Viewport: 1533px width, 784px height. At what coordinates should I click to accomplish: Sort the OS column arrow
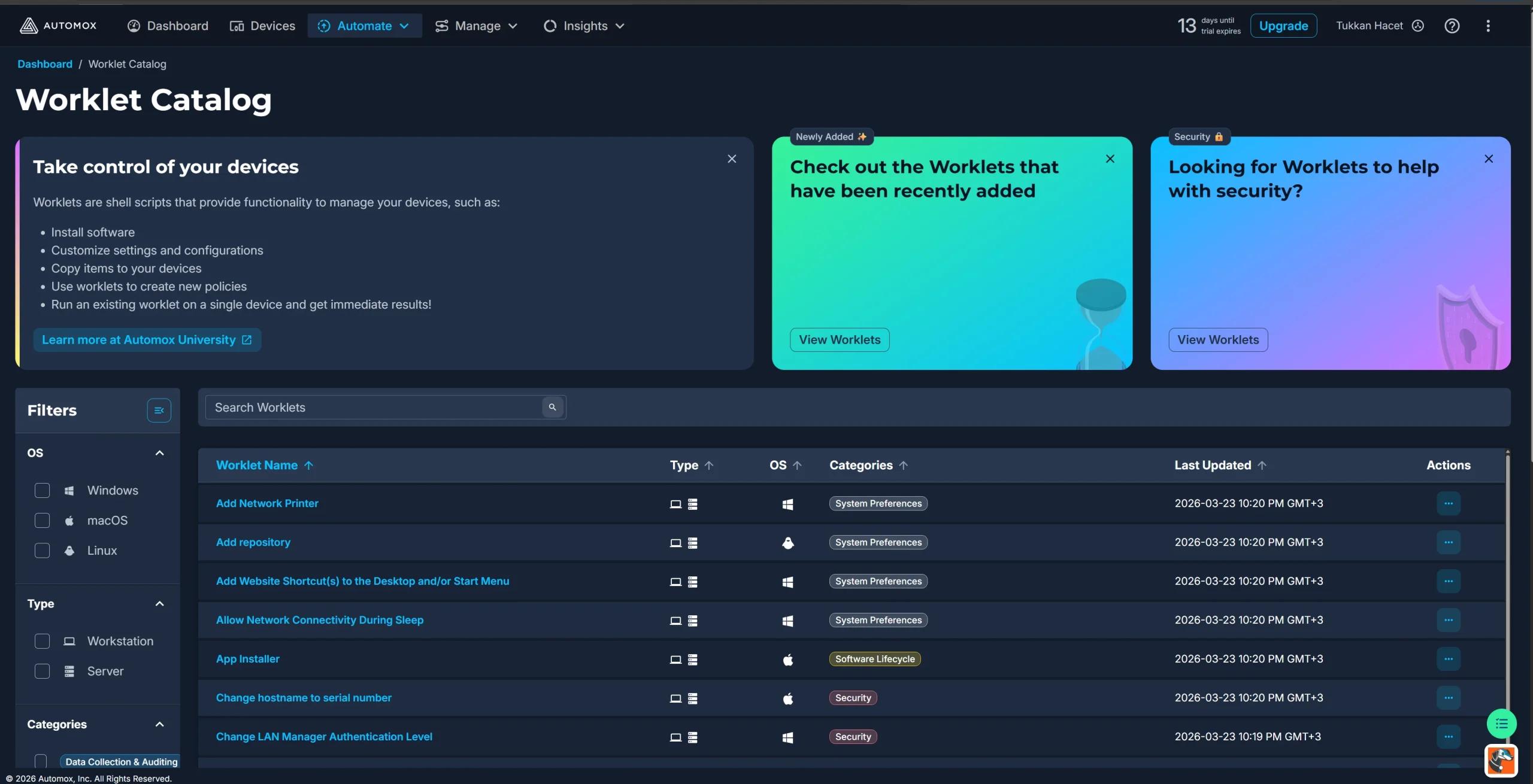point(797,465)
